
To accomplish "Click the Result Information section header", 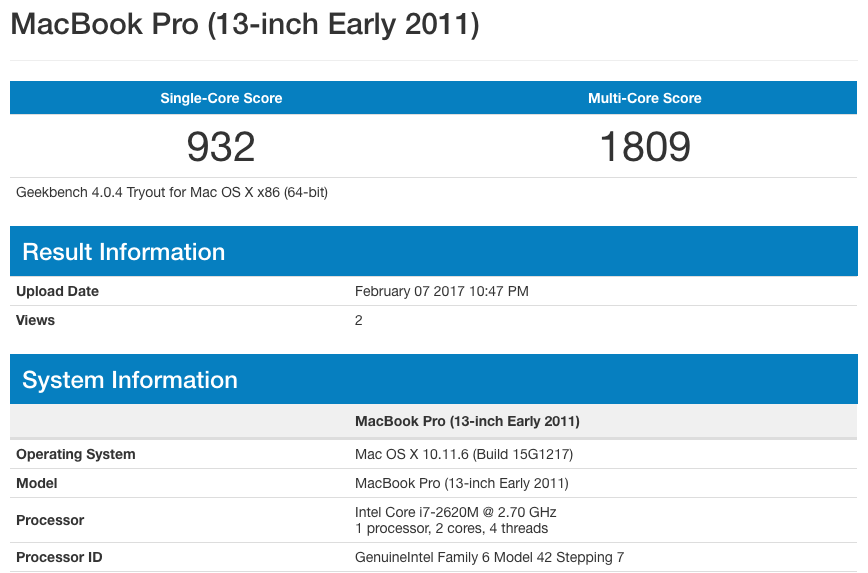I will click(124, 252).
